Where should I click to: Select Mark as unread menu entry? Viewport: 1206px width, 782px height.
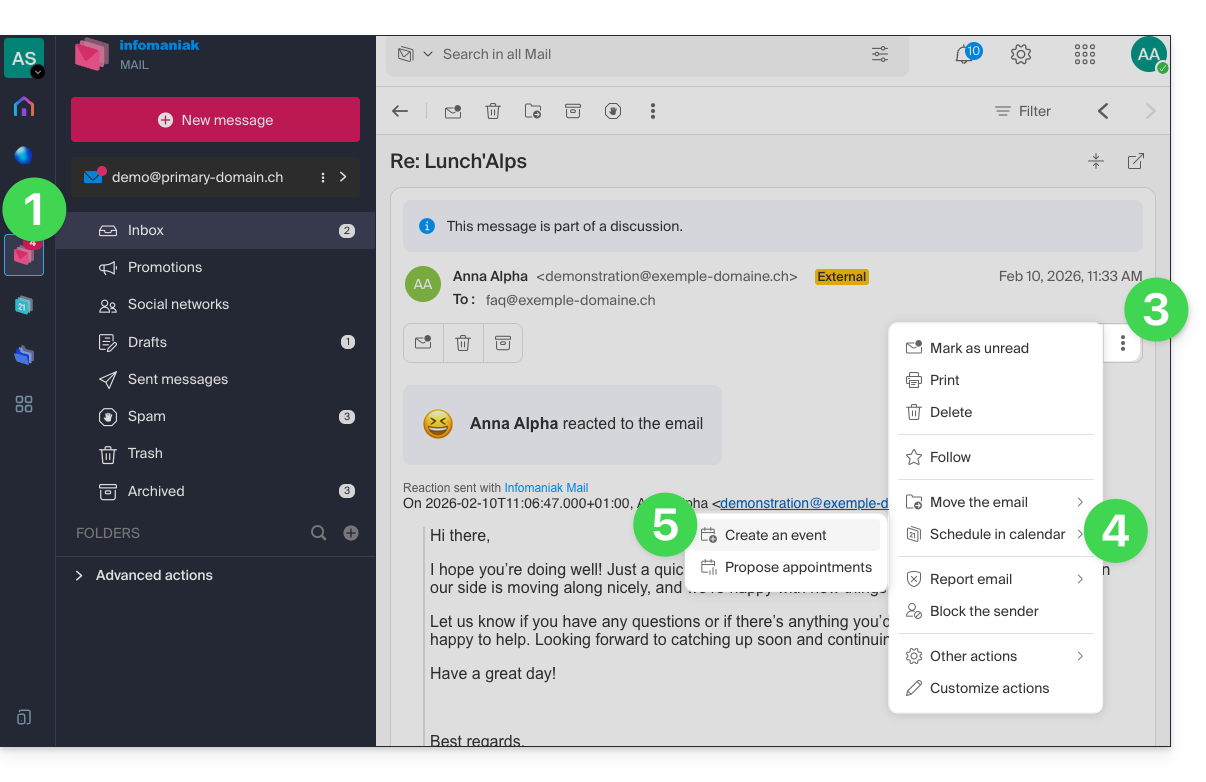tap(995, 348)
